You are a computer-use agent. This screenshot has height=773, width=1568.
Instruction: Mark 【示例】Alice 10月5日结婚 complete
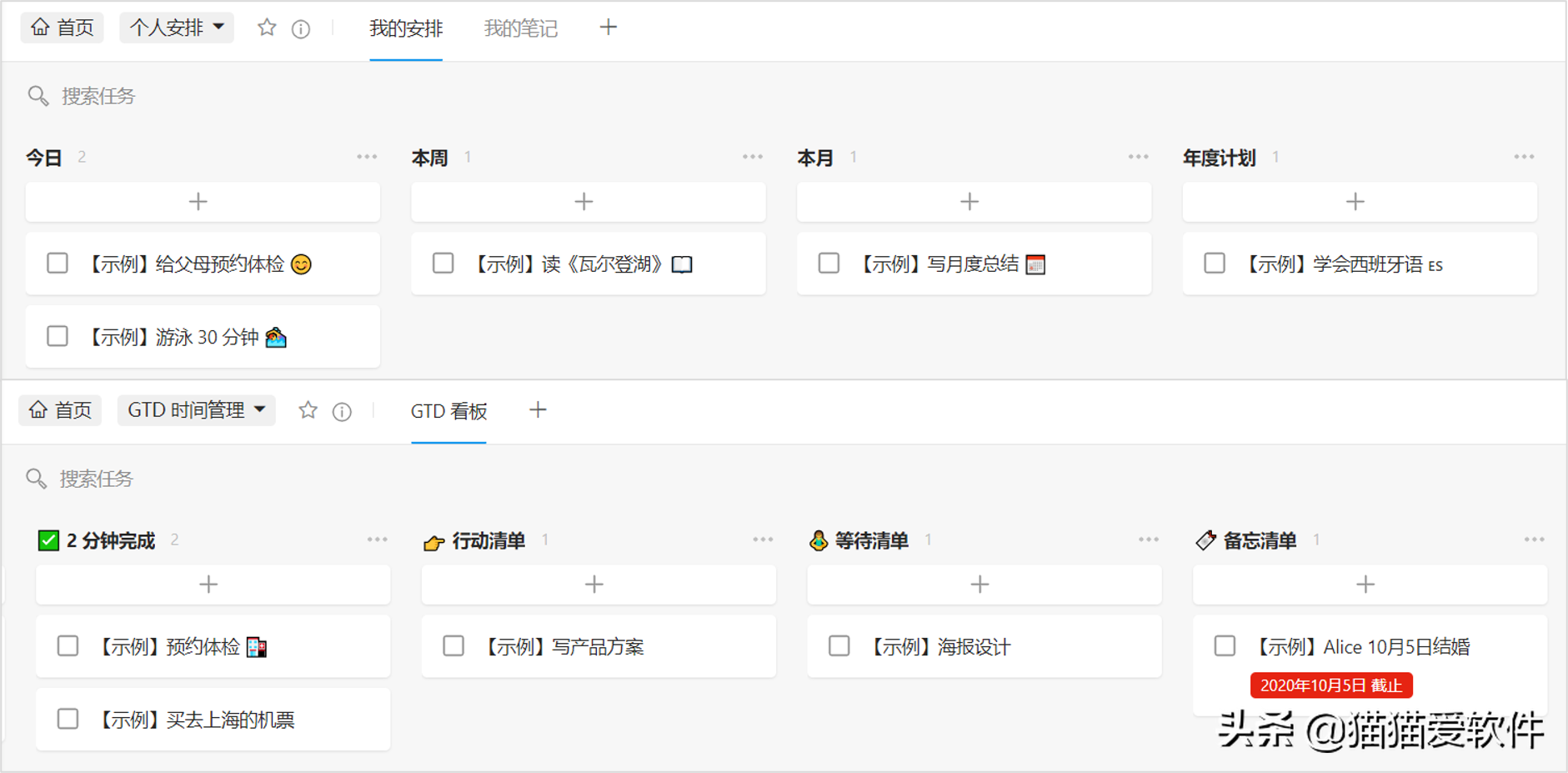[1225, 645]
